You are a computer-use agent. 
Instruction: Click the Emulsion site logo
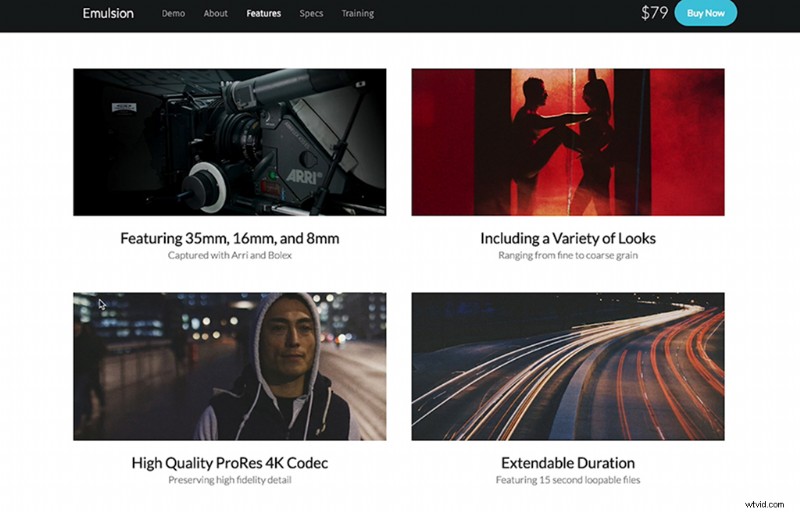[108, 13]
